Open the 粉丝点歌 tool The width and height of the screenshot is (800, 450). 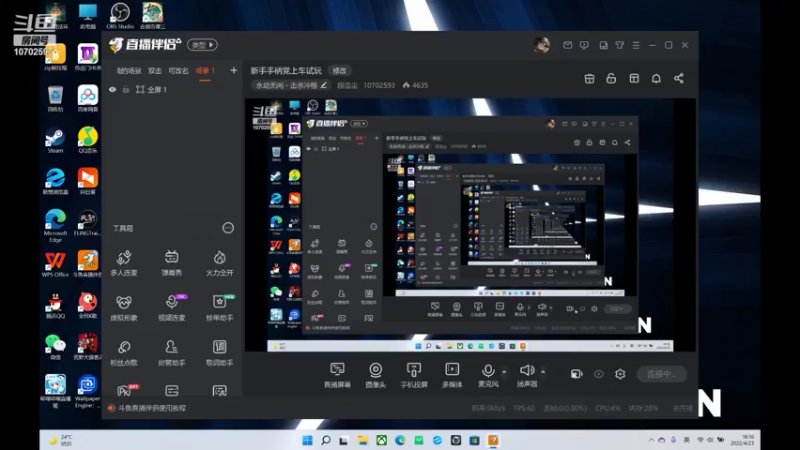(124, 353)
